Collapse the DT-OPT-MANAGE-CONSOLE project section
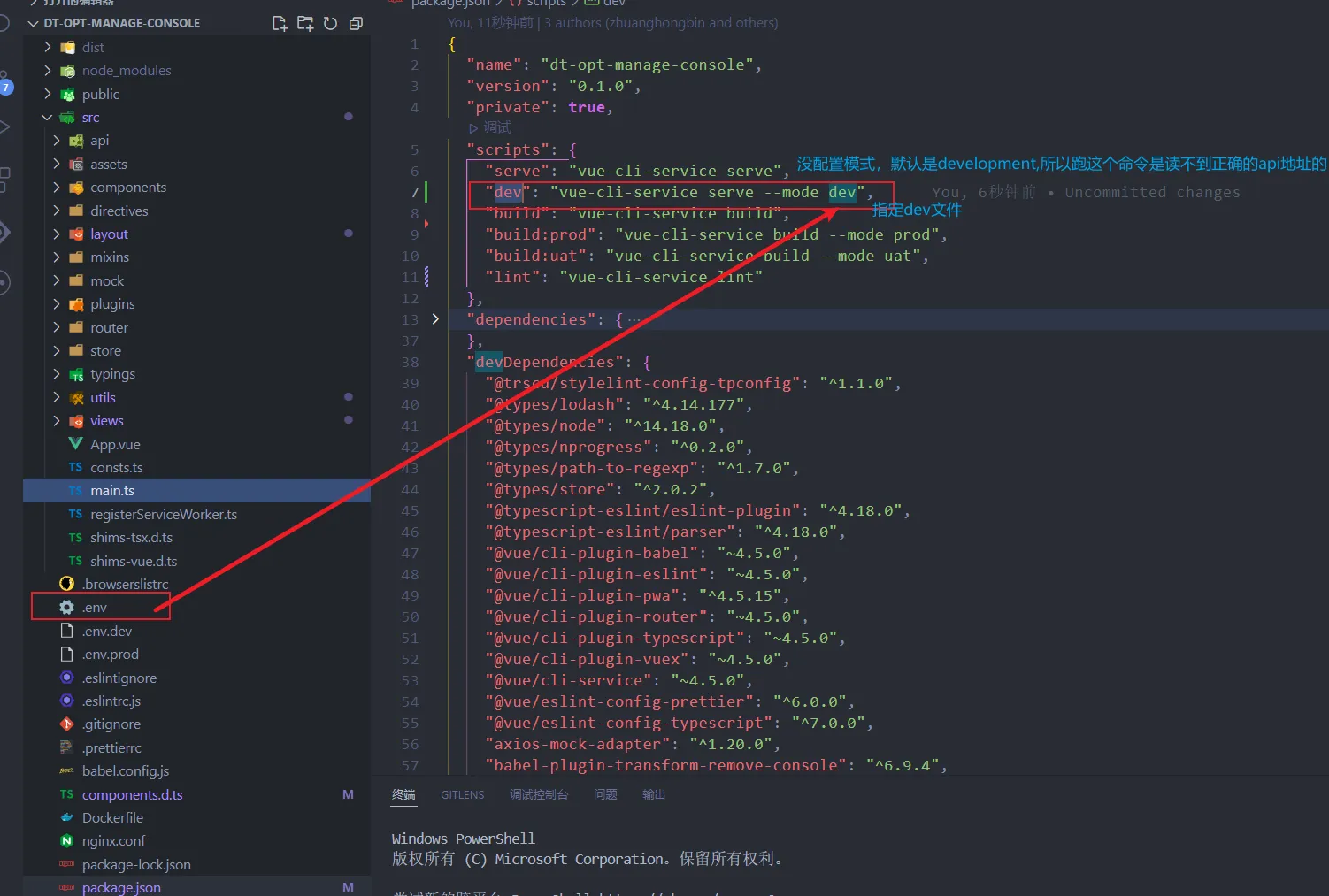Viewport: 1329px width, 896px height. pos(34,23)
